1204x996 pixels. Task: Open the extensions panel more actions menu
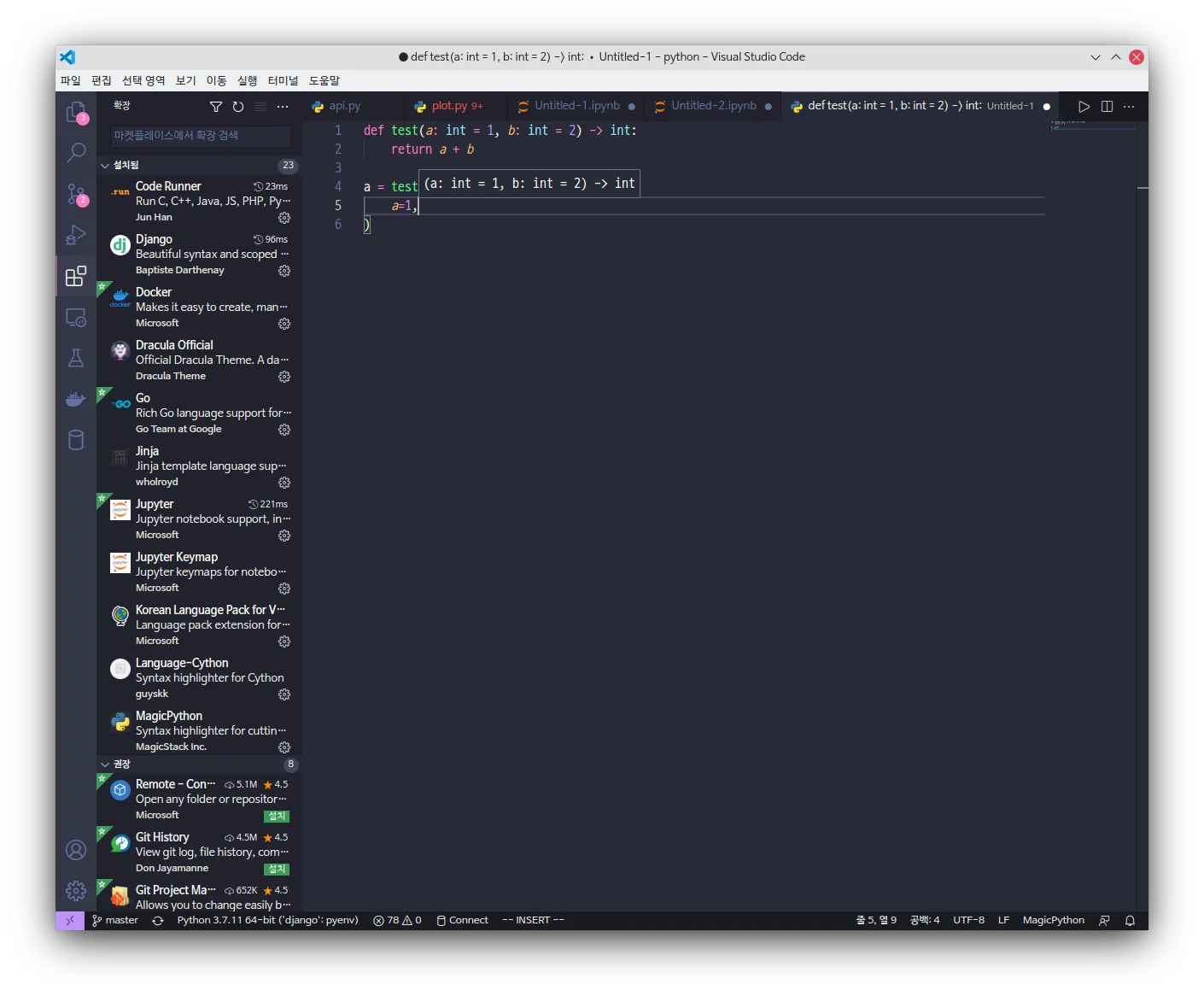point(283,107)
